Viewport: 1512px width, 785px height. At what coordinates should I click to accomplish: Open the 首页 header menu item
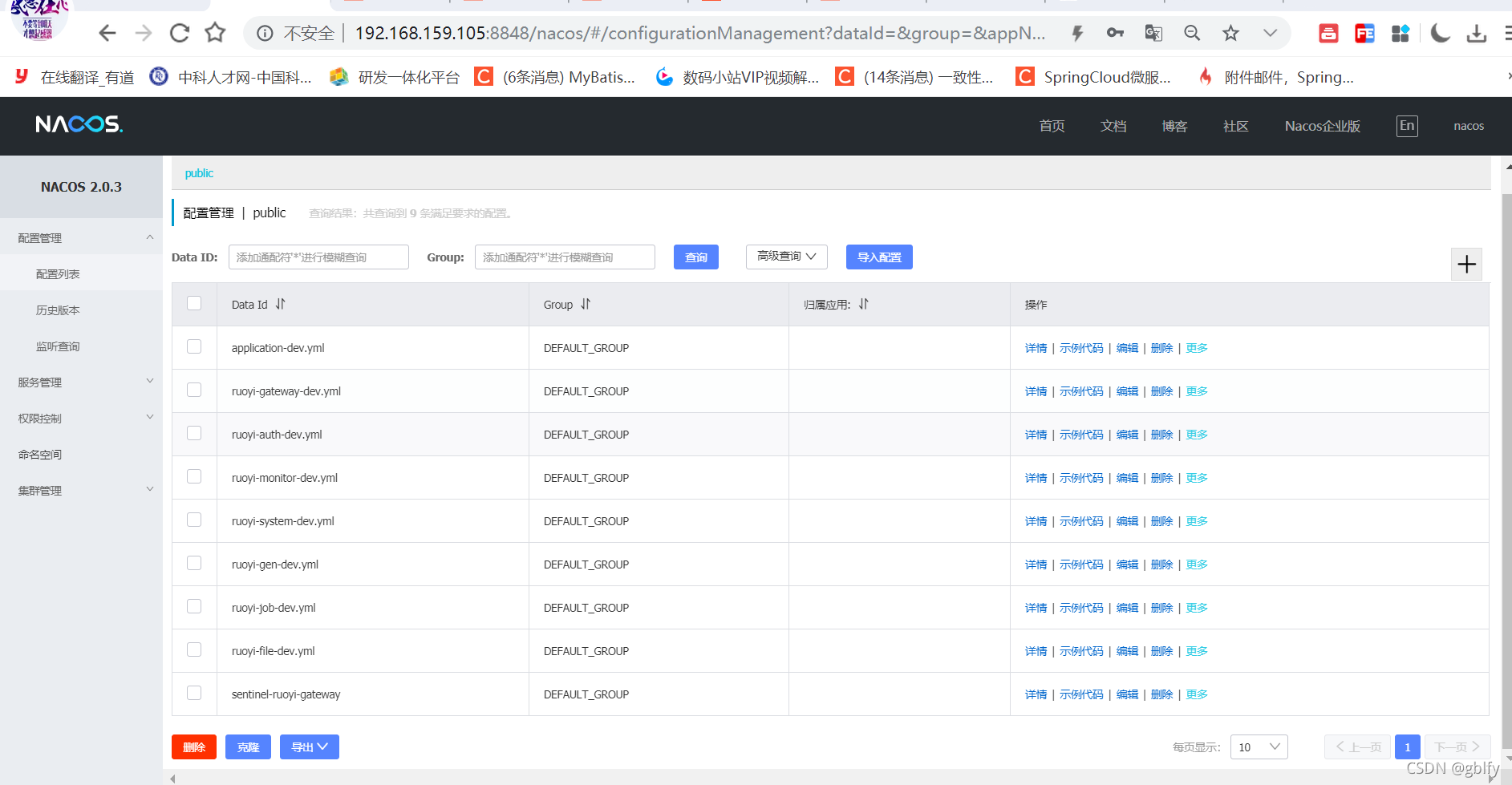[1052, 126]
